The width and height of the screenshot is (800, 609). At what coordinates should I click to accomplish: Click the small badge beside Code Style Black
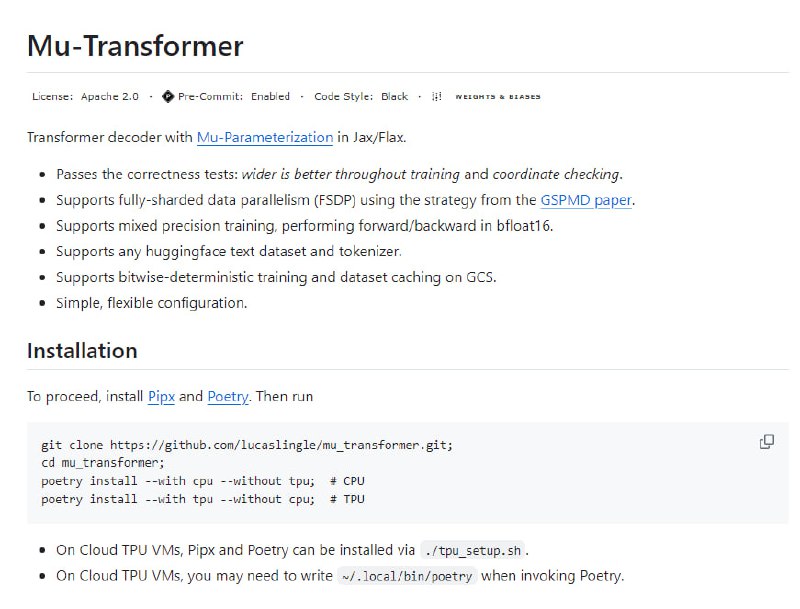pos(436,96)
